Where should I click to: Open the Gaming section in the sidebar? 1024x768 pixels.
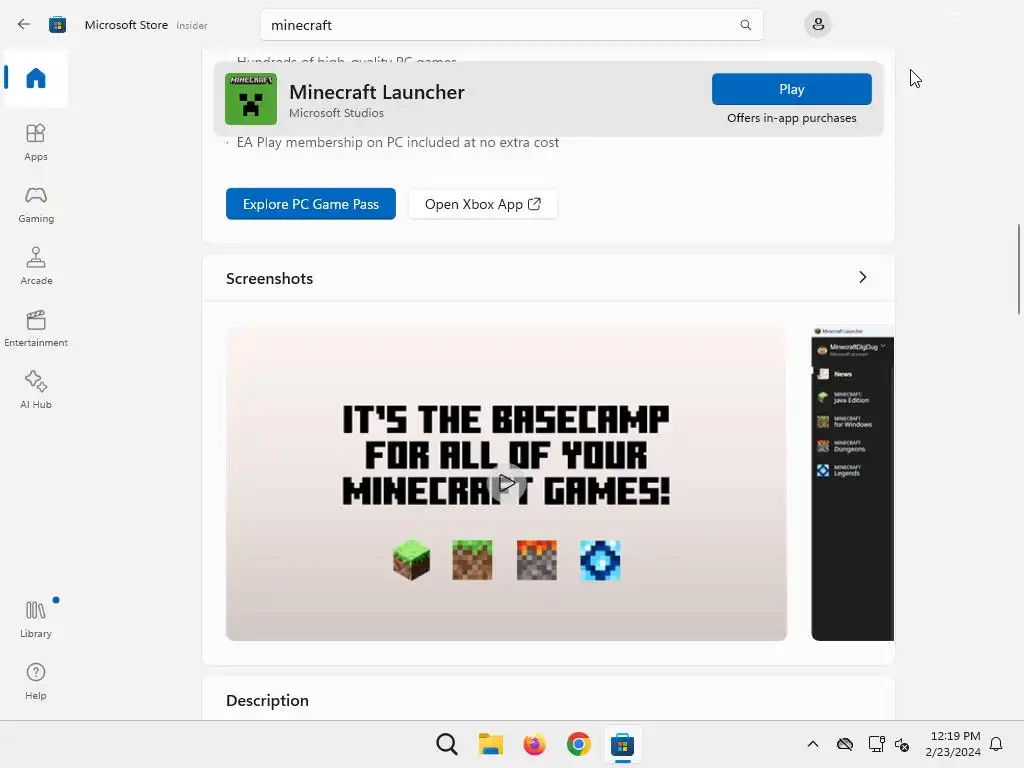point(36,204)
